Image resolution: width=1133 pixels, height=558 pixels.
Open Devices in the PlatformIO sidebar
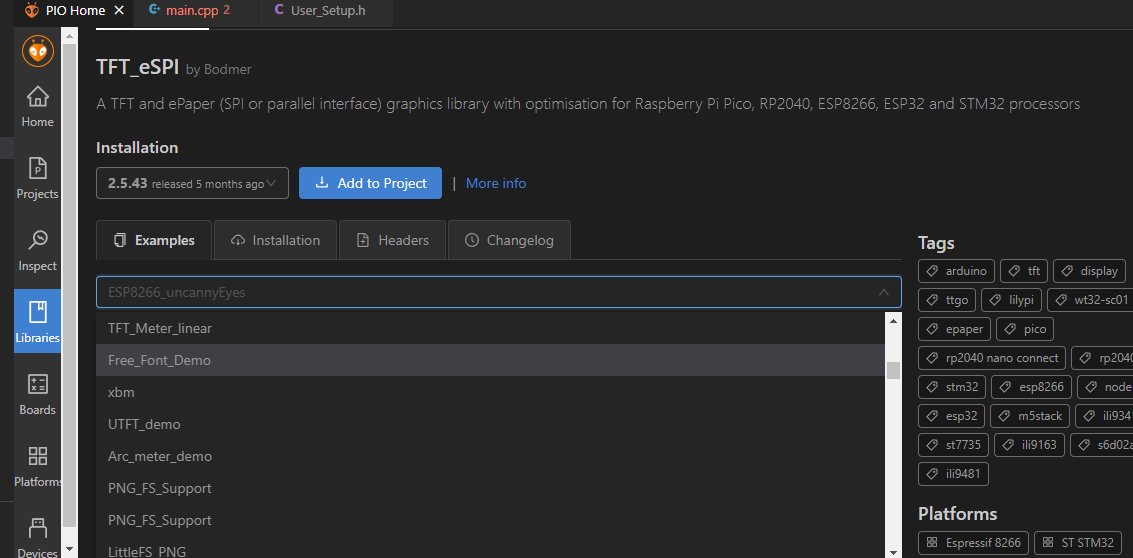[x=38, y=538]
